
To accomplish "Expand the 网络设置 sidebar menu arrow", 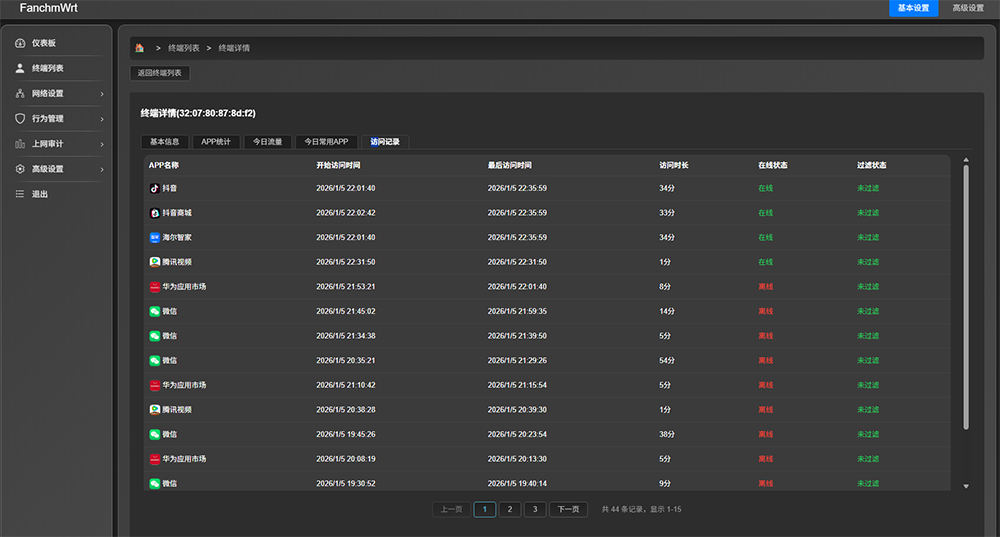I will coord(102,94).
